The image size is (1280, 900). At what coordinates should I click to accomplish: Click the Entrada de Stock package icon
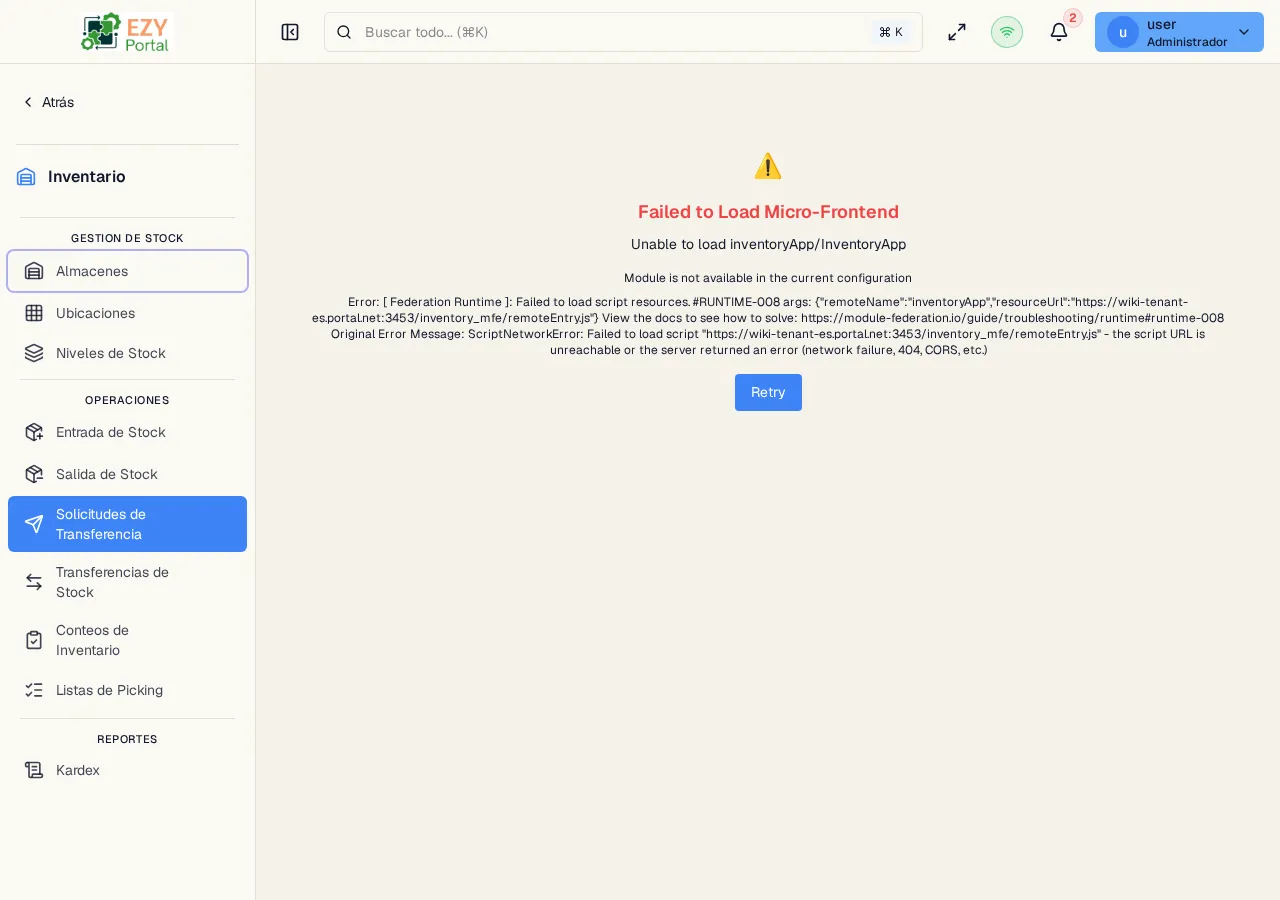[34, 432]
